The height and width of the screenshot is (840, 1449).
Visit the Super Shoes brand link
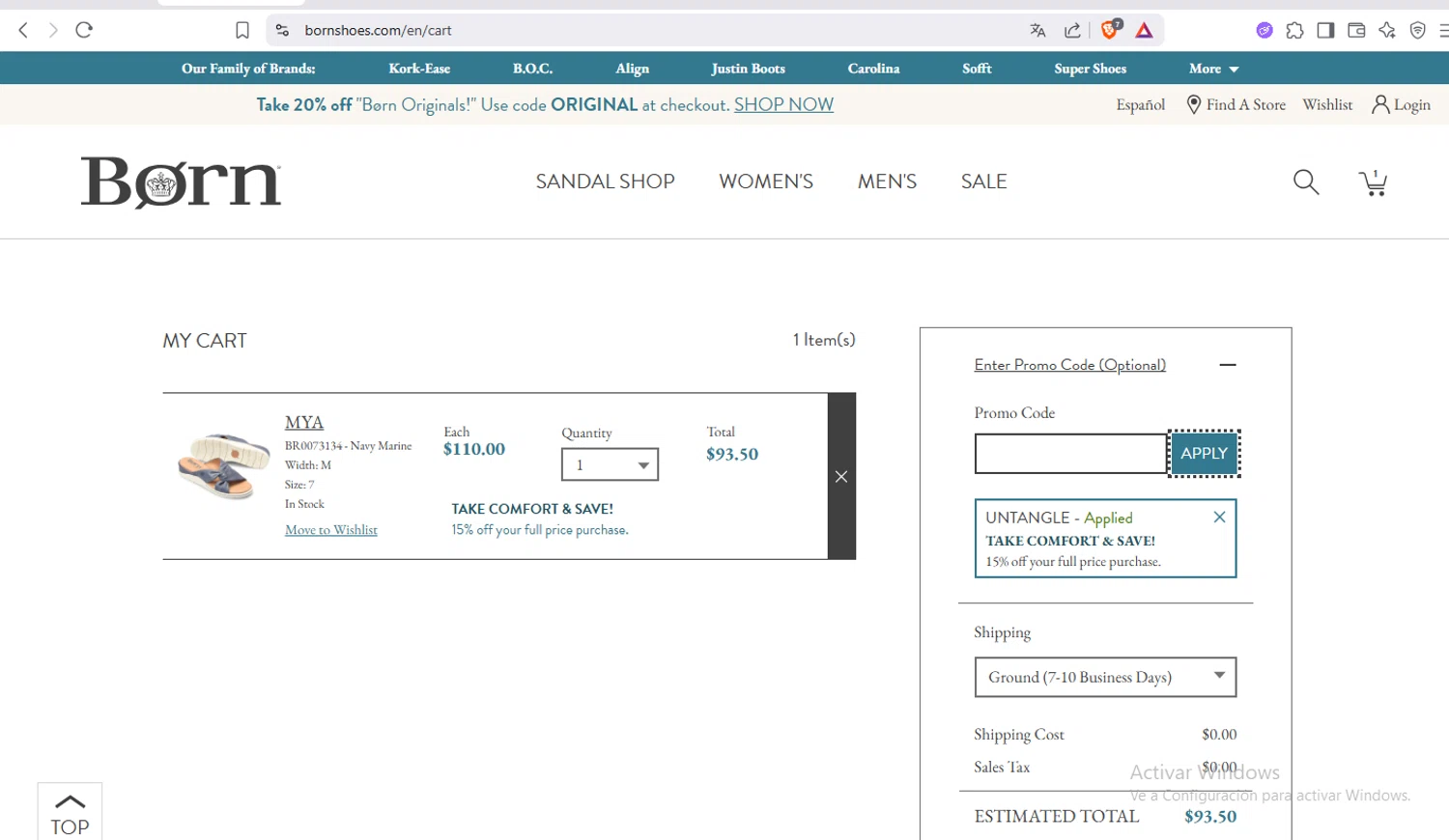tap(1090, 69)
